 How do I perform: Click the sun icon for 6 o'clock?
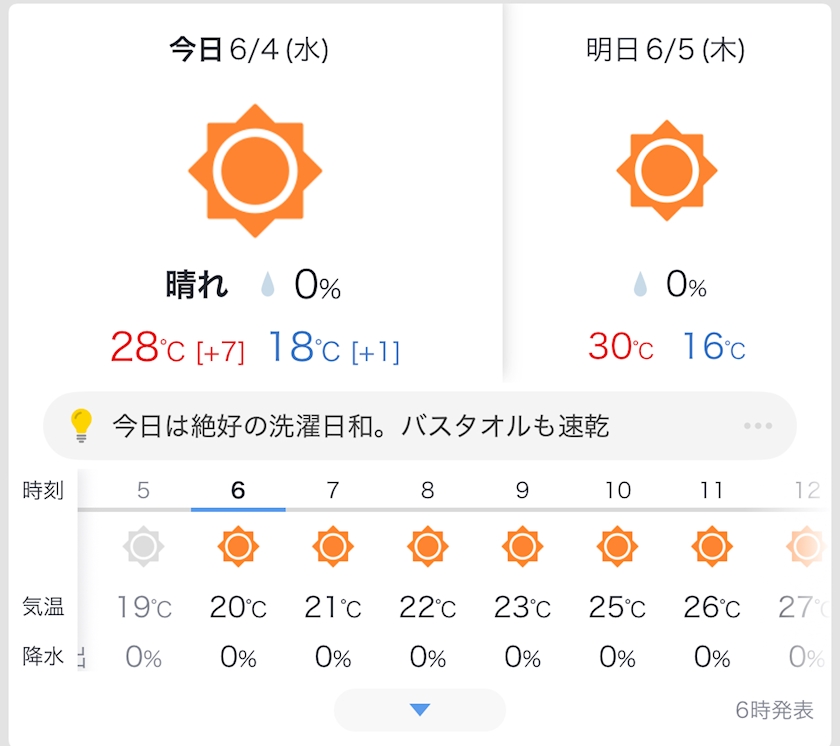[x=238, y=546]
